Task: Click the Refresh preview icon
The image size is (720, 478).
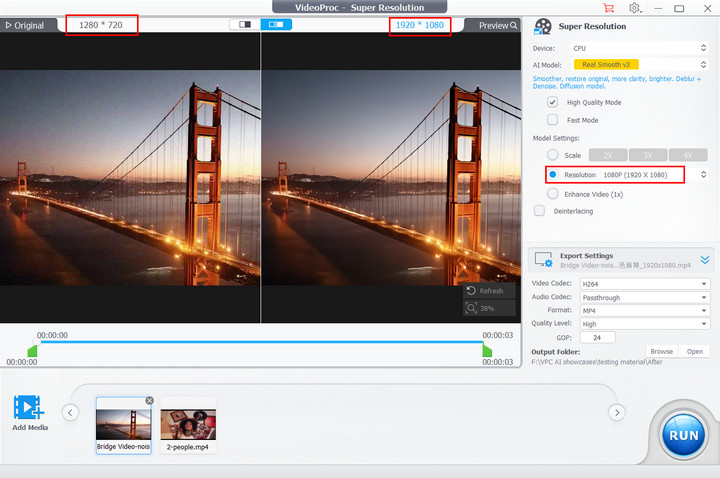Action: click(x=471, y=291)
